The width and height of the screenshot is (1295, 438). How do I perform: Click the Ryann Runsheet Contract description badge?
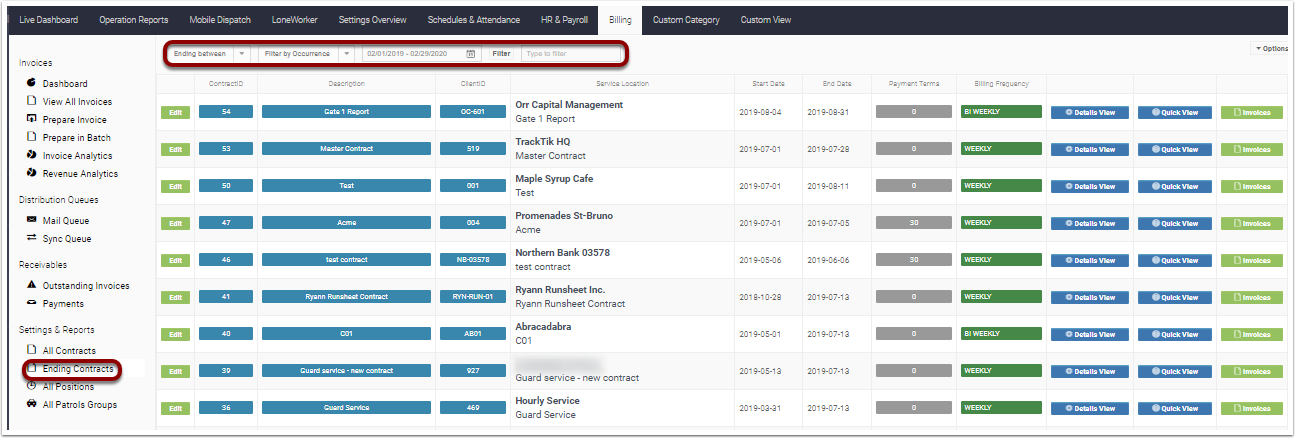click(x=346, y=297)
